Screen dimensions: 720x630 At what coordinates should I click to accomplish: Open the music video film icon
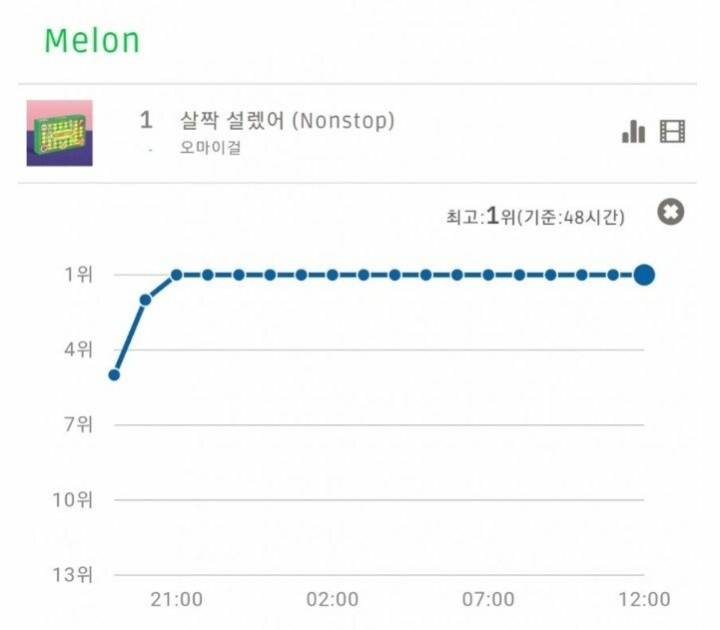673,131
